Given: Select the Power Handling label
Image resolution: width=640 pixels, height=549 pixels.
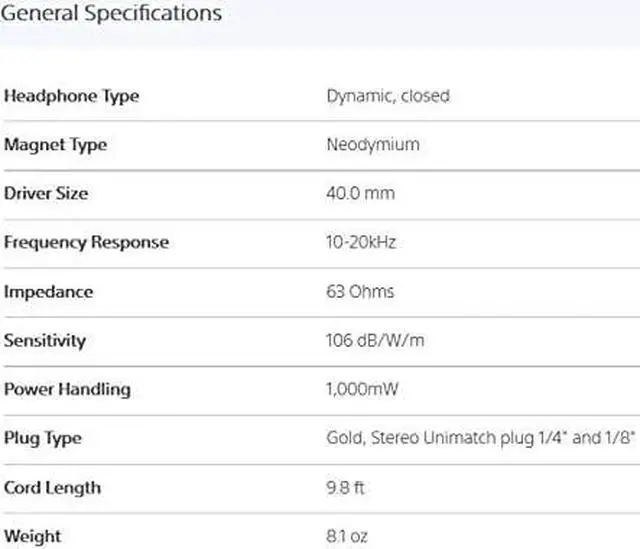Looking at the screenshot, I should pyautogui.click(x=67, y=389).
